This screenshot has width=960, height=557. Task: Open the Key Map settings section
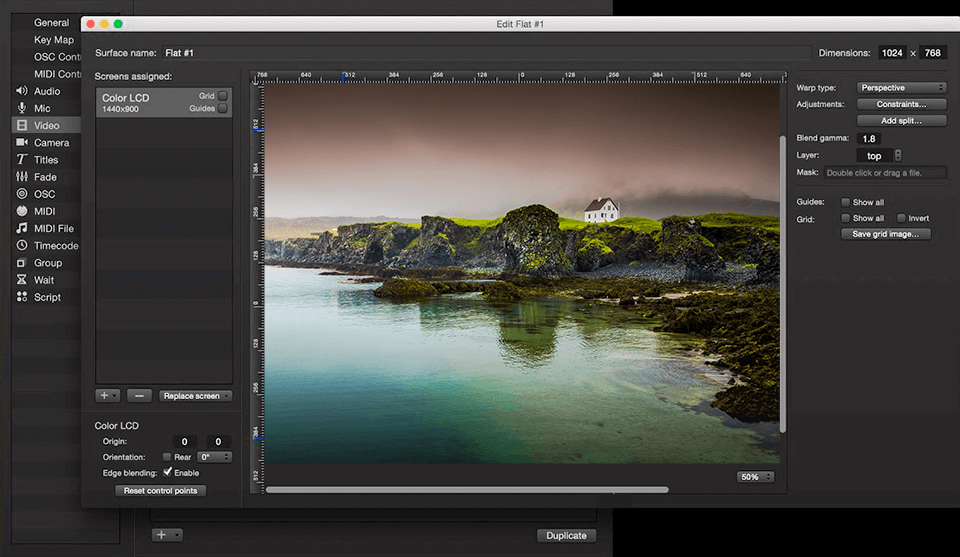coord(54,40)
